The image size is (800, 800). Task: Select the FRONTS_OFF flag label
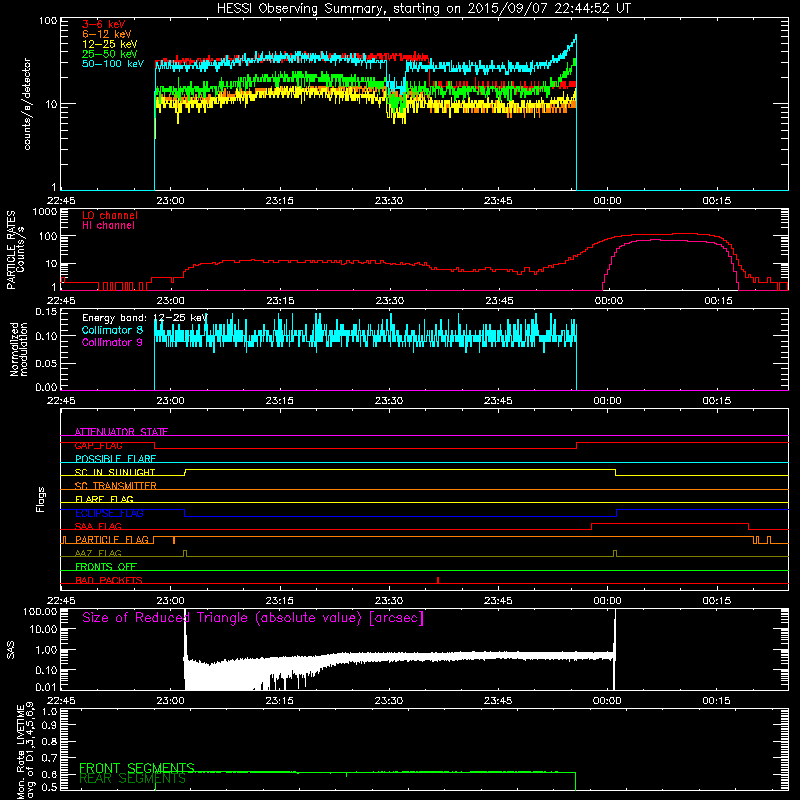106,566
